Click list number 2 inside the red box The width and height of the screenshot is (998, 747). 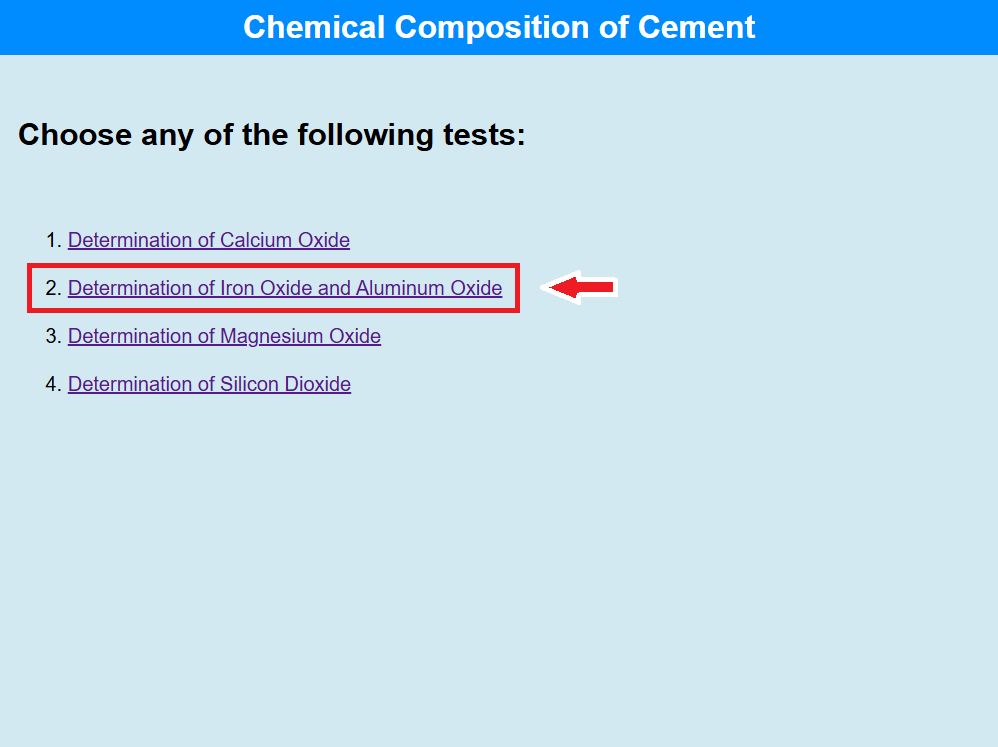tap(53, 288)
